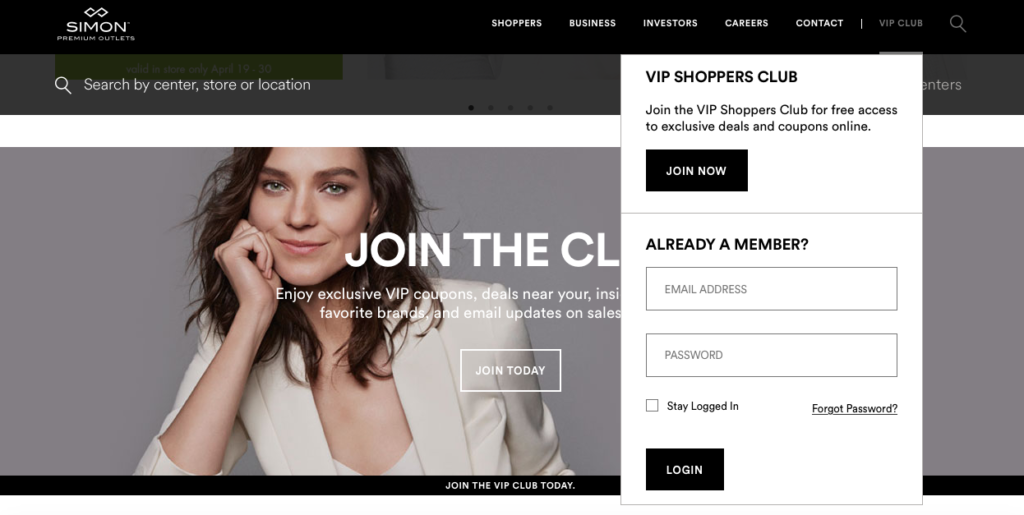Focus the EMAIL ADDRESS input field

[x=771, y=289]
